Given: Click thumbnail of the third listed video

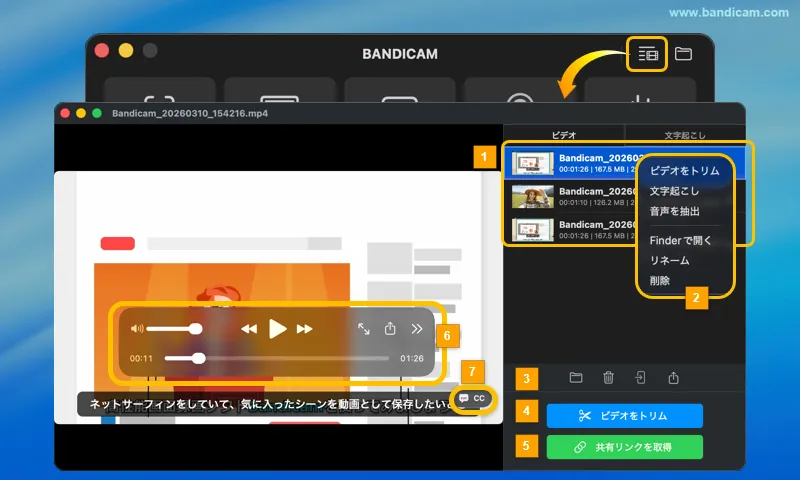Looking at the screenshot, I should click(532, 230).
